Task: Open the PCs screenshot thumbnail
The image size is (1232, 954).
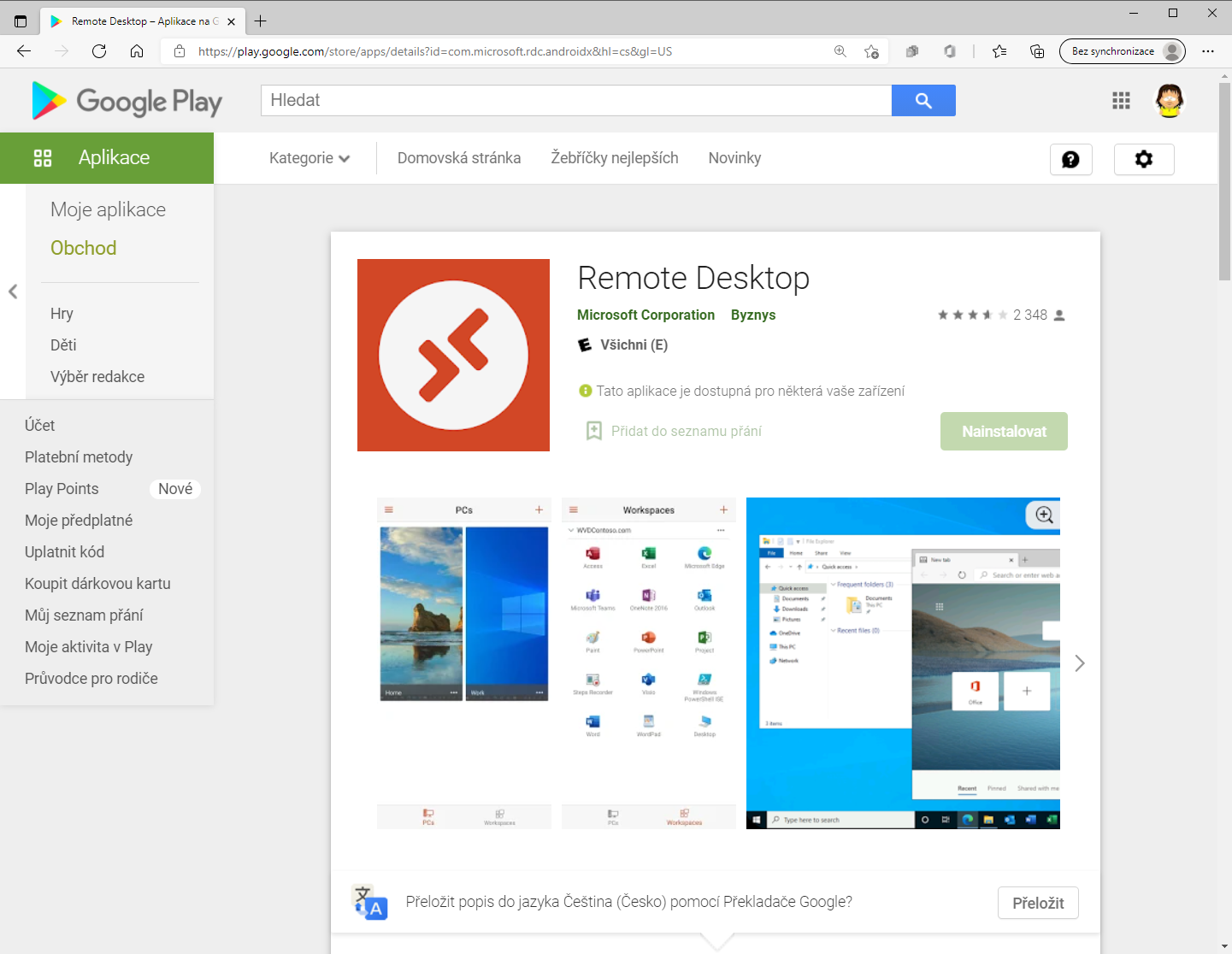Action: [x=464, y=663]
